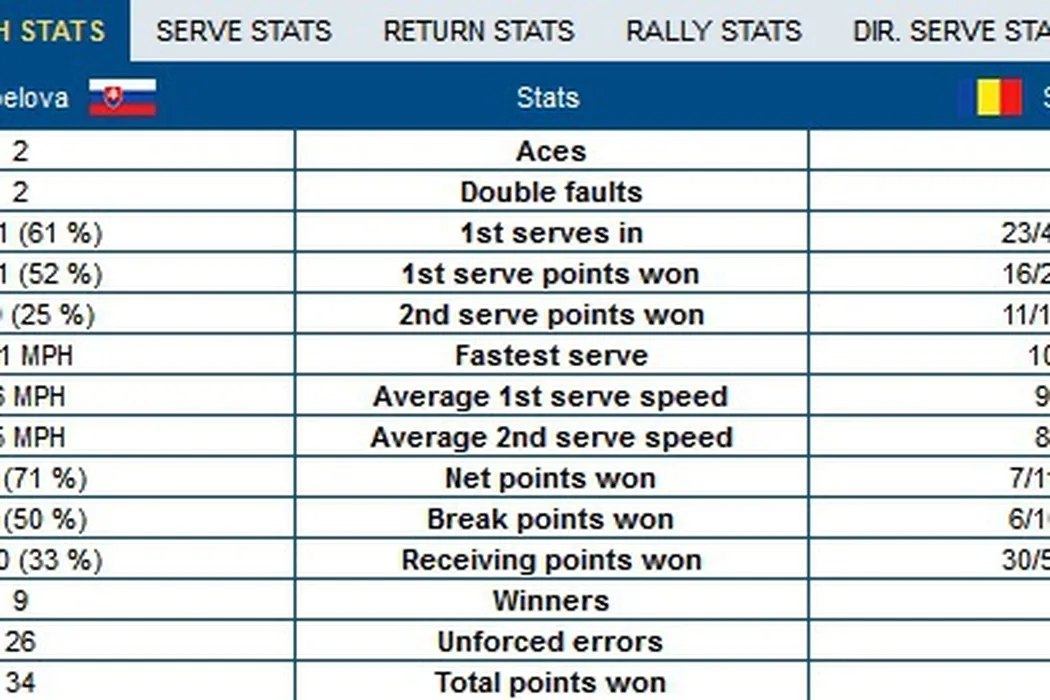Click '1st serve points won' label
Screen dimensions: 1050x700
(x=551, y=274)
